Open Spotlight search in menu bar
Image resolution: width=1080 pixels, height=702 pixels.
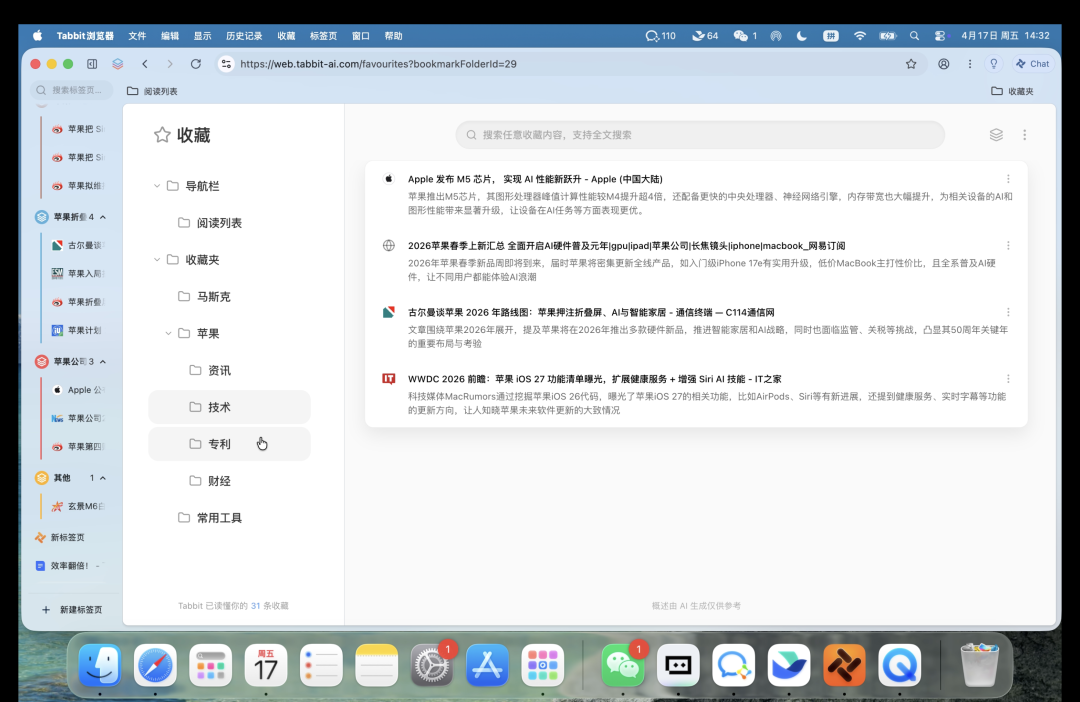(x=914, y=36)
